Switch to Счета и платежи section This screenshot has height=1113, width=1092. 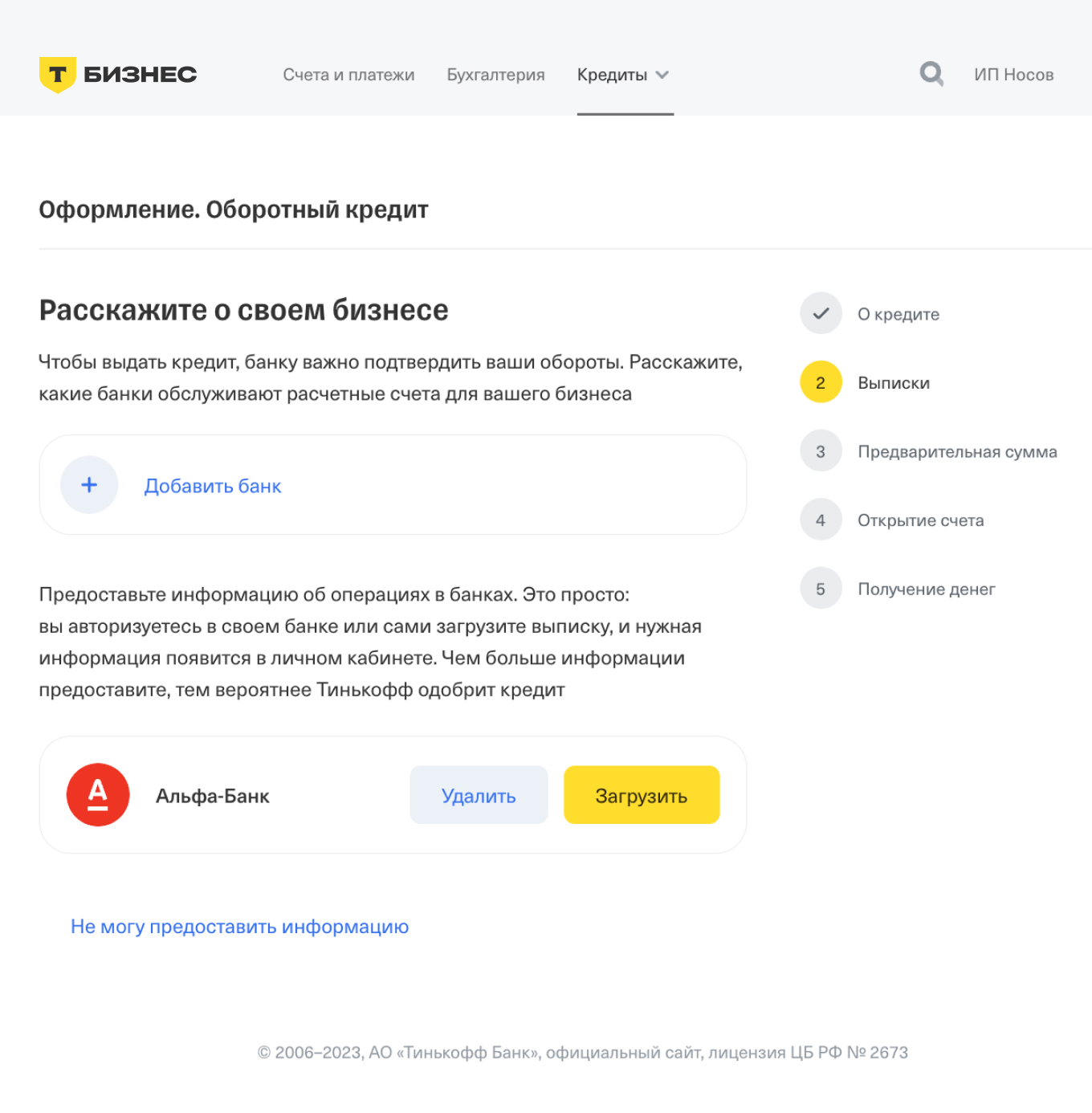tap(348, 75)
